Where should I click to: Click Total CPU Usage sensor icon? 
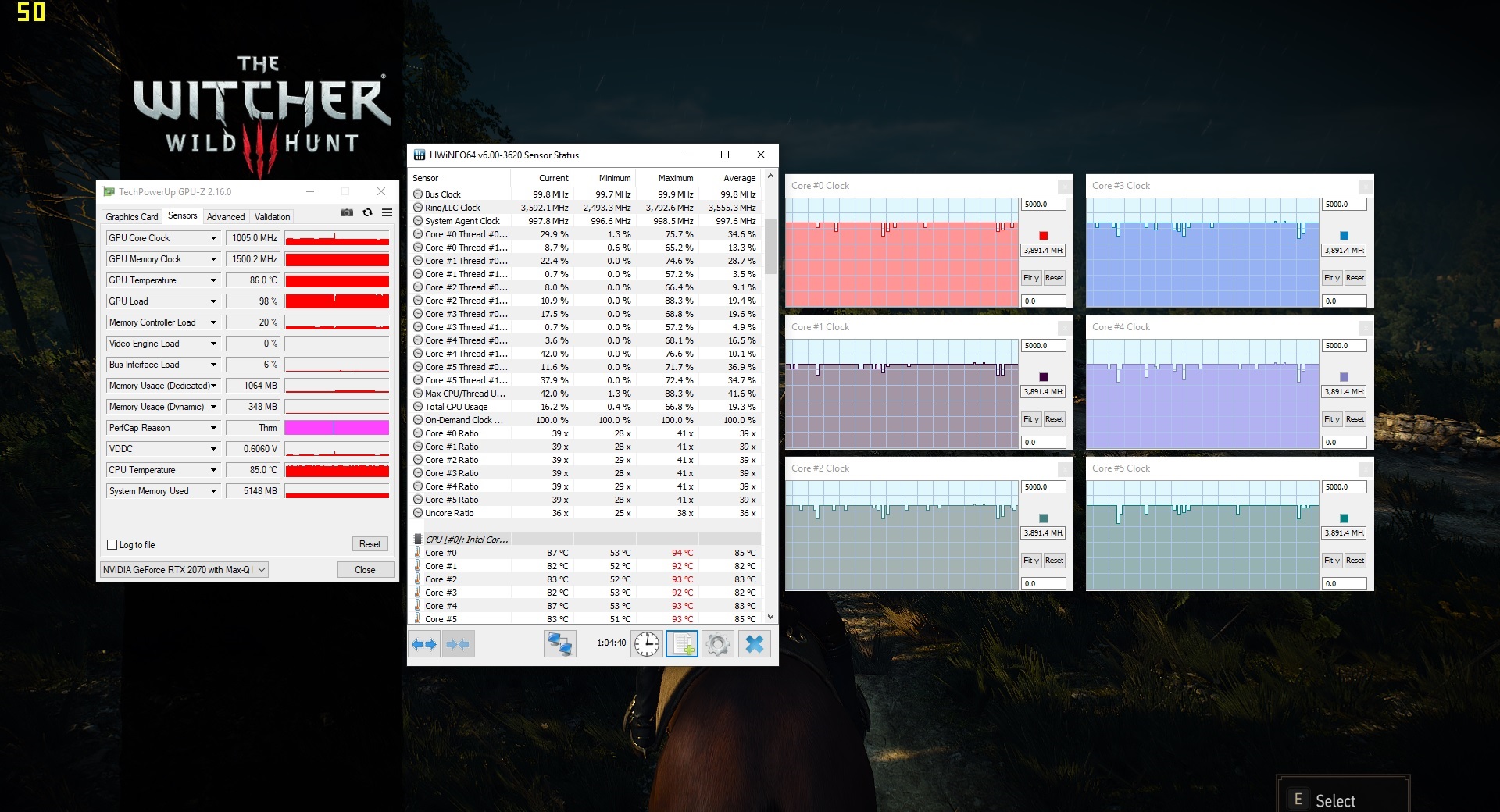[418, 407]
